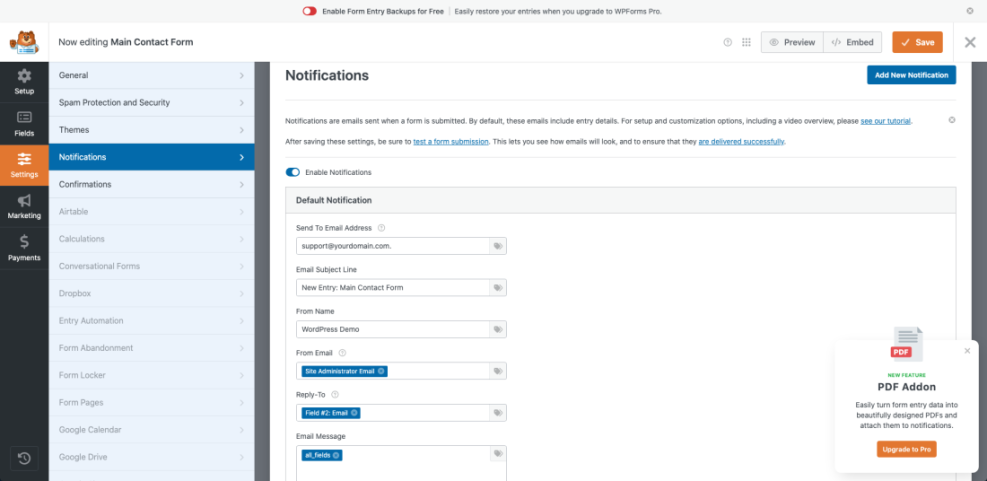The width and height of the screenshot is (987, 481).
Task: Select the Notifications settings section
Action: coord(152,157)
